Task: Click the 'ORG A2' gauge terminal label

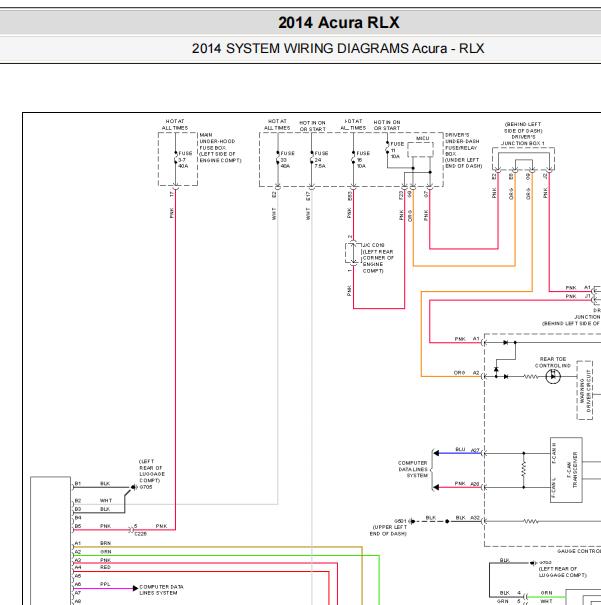Action: point(466,373)
